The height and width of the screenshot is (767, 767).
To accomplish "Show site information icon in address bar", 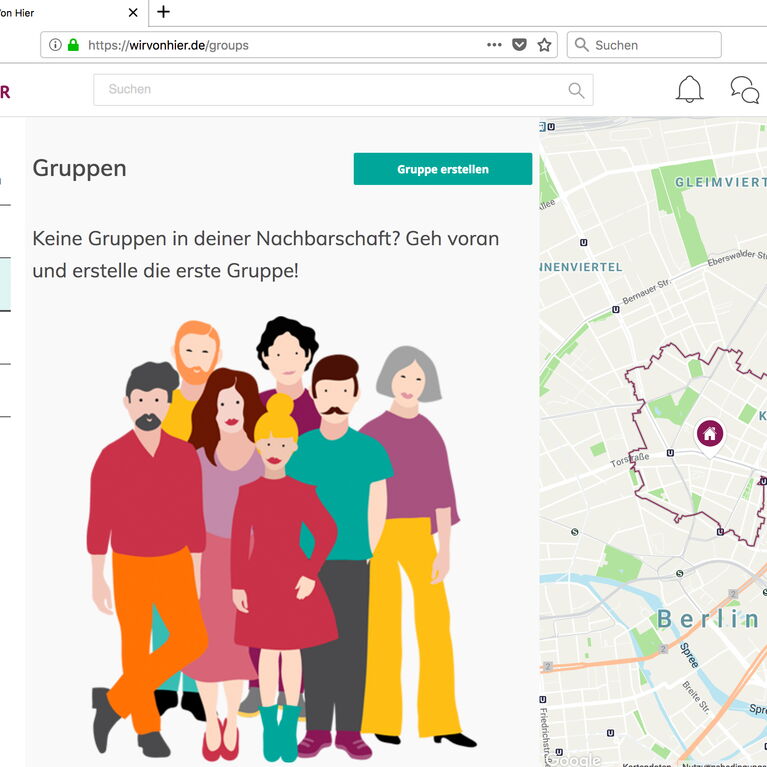I will coord(55,45).
